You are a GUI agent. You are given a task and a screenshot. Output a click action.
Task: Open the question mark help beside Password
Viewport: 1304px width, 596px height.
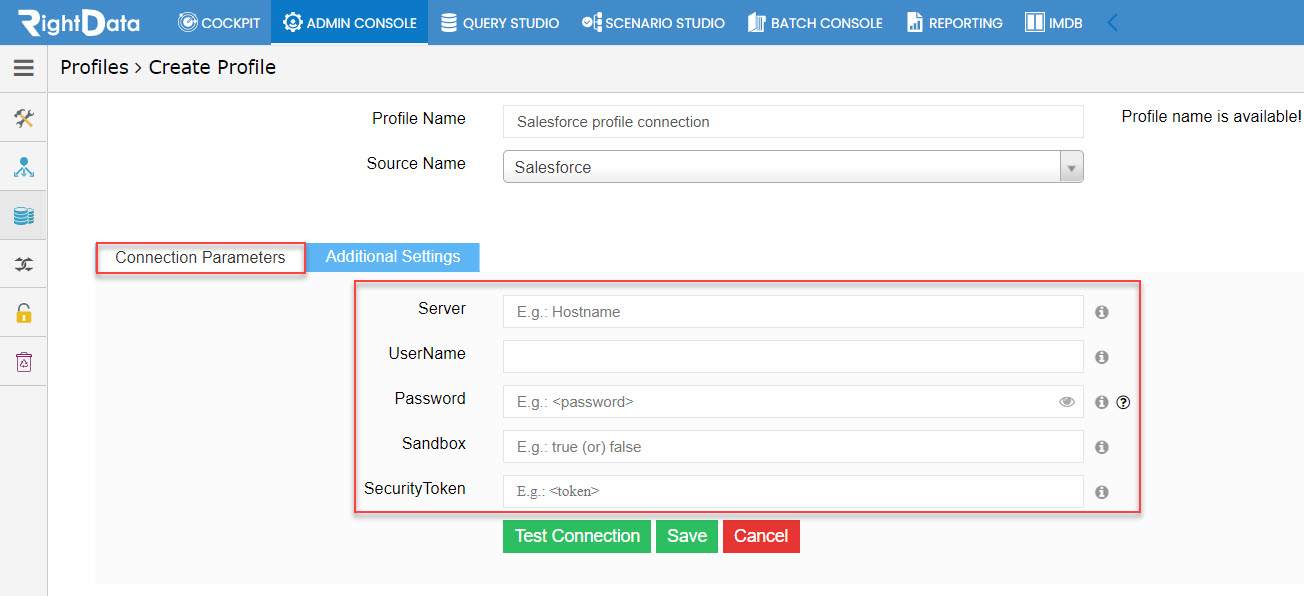[1123, 402]
